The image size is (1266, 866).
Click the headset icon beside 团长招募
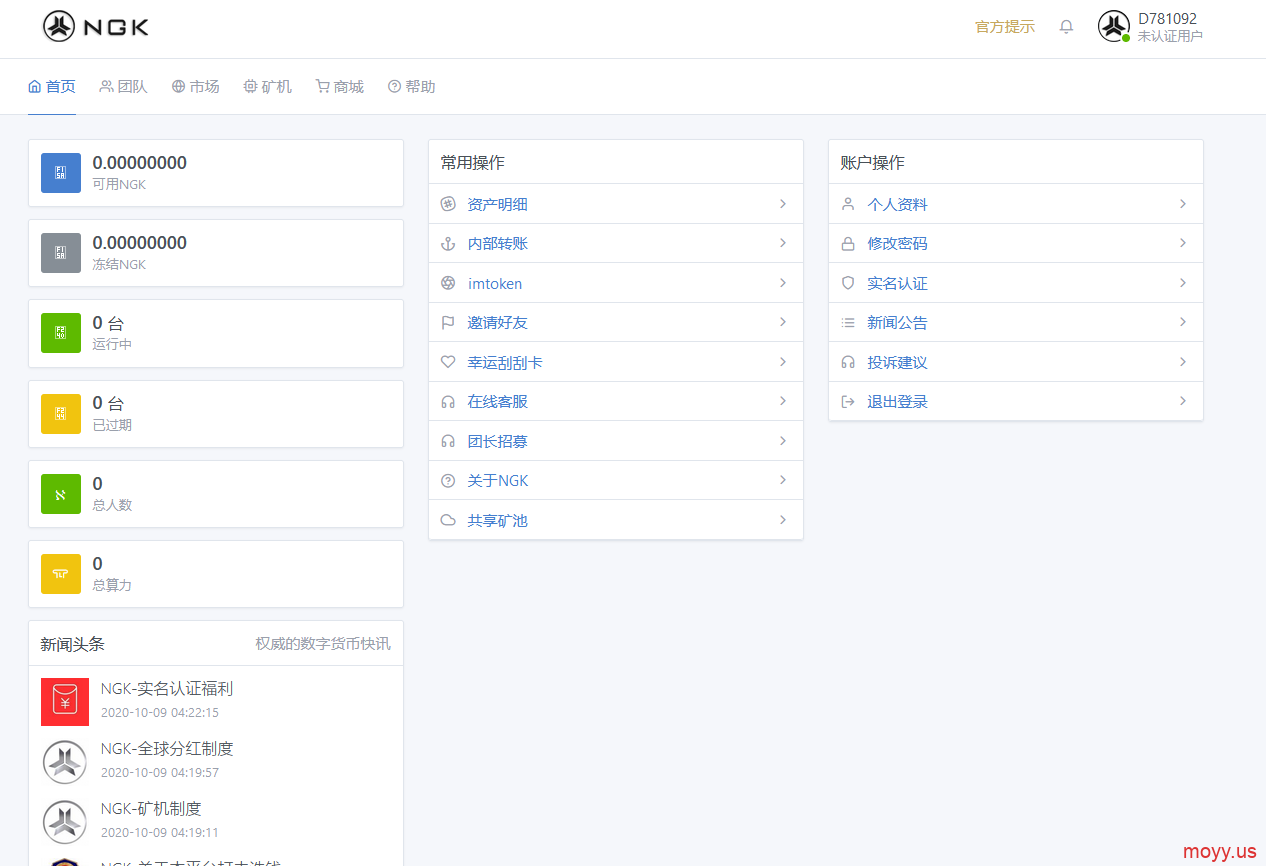[448, 441]
